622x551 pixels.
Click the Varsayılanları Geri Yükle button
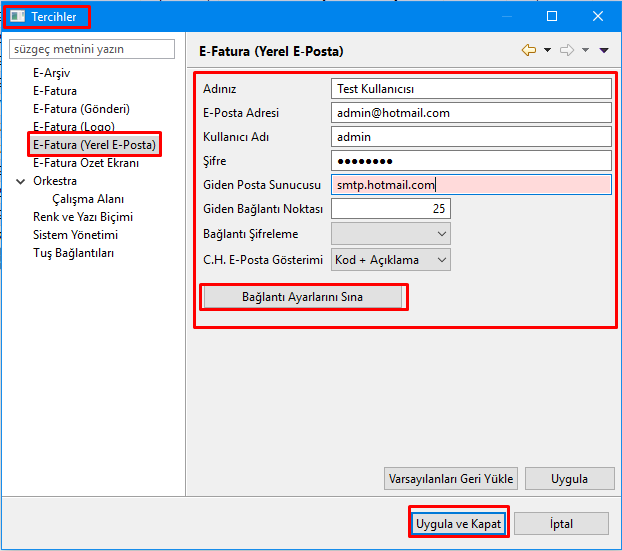coord(450,478)
